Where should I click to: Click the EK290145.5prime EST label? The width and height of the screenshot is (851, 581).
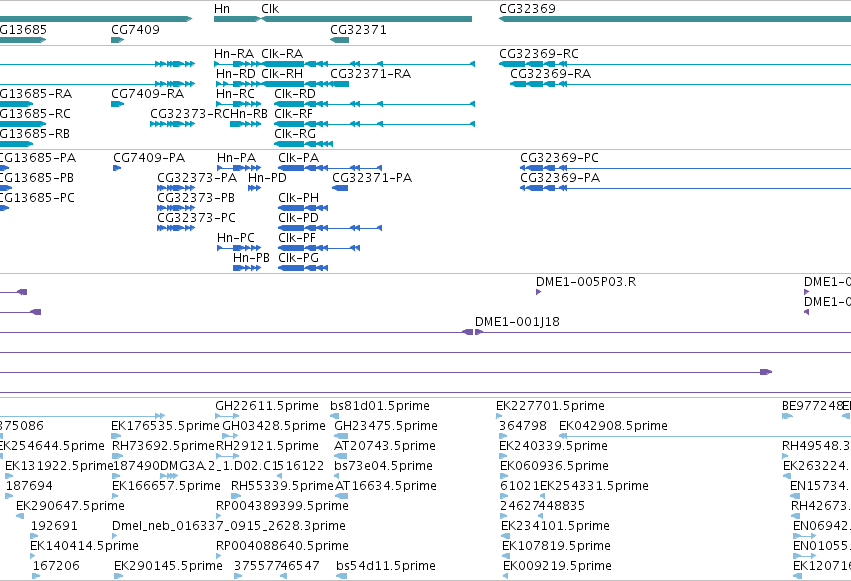(x=168, y=567)
